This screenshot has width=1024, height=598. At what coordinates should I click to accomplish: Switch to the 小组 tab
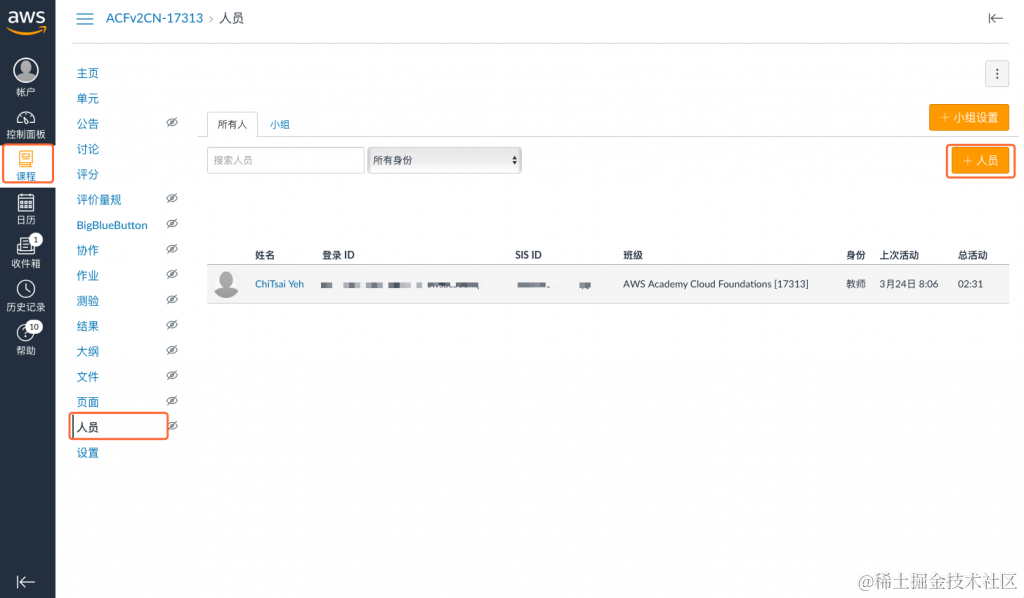[280, 124]
